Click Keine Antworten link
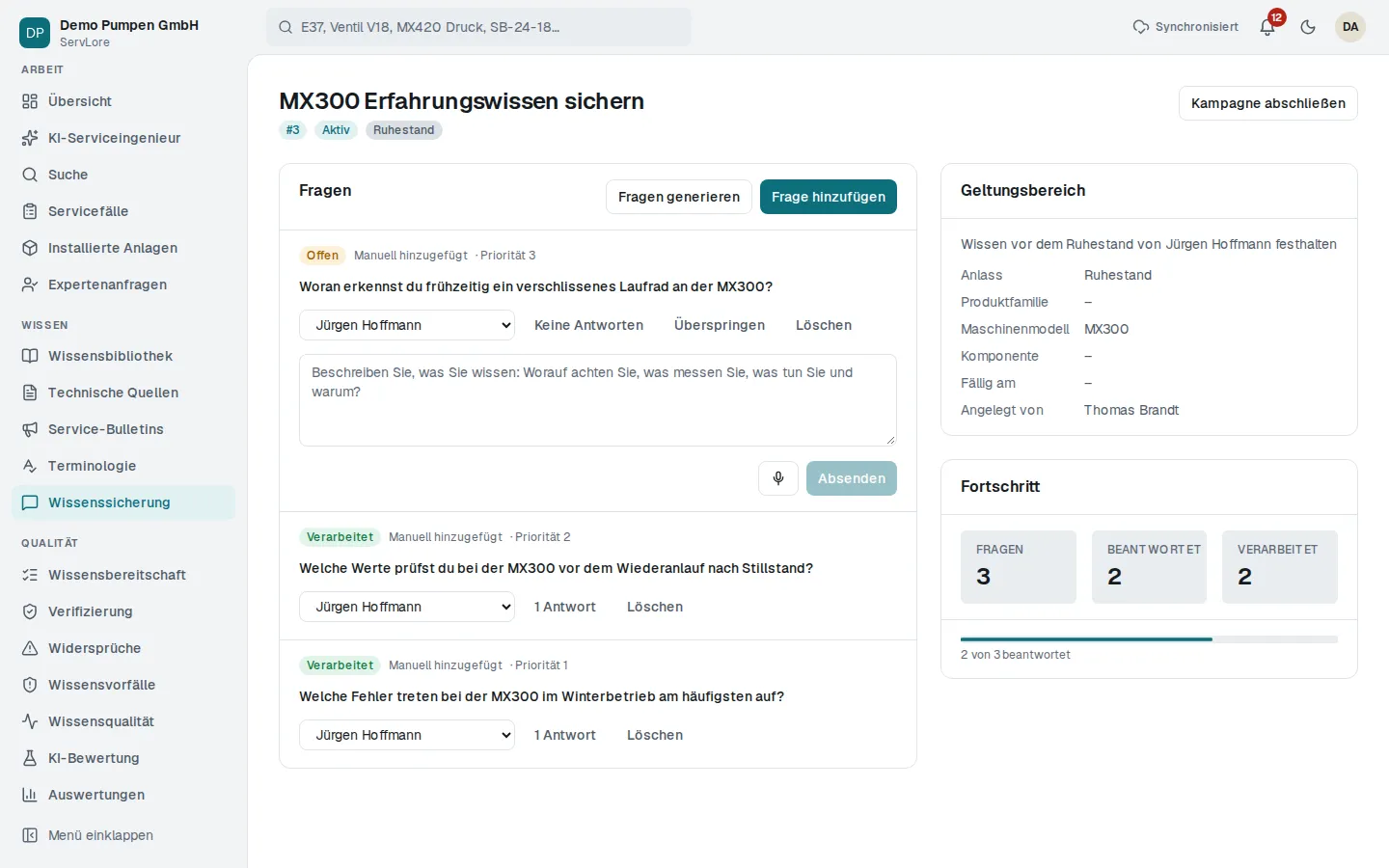1389x868 pixels. click(x=589, y=325)
